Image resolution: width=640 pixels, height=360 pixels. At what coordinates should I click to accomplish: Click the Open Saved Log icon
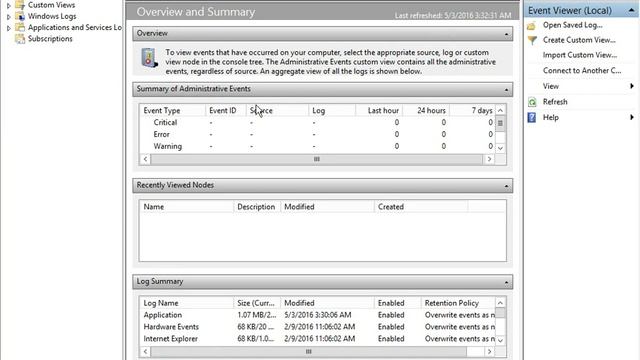tap(531, 26)
